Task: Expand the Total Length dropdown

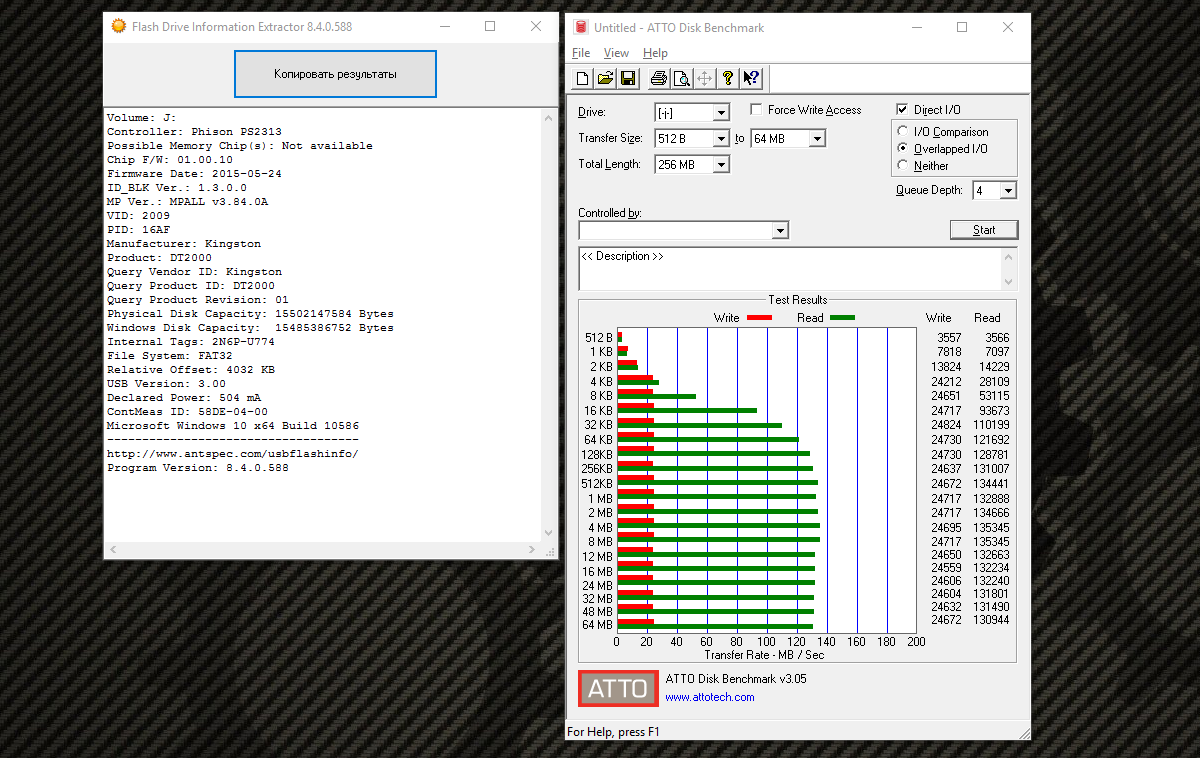Action: tap(721, 165)
